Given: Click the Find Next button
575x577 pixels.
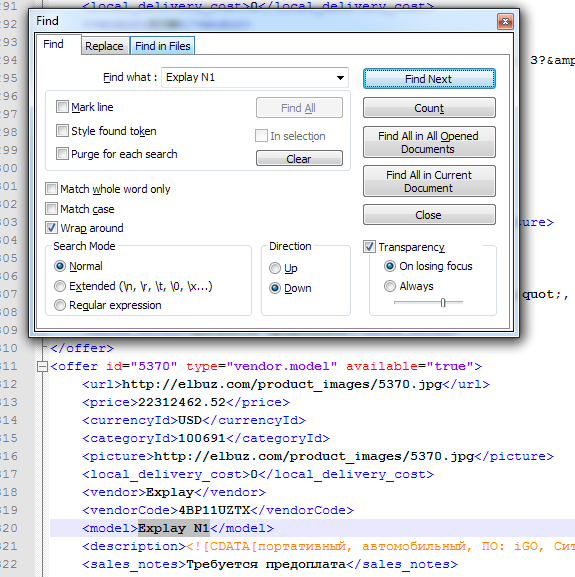Looking at the screenshot, I should pyautogui.click(x=429, y=79).
